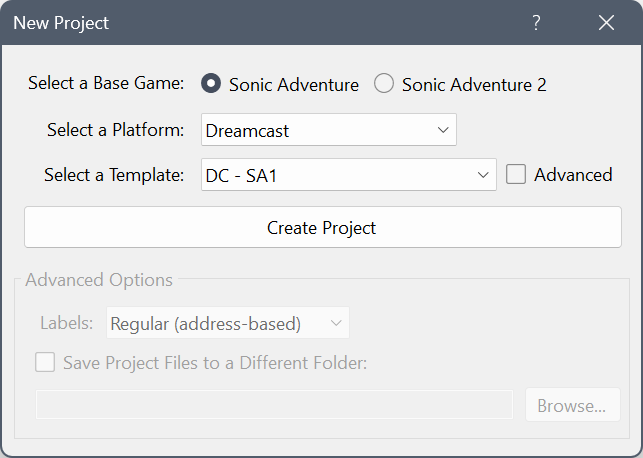Click the chevron arrow of Template dropdown
Screen dimensions: 643x458
pyautogui.click(x=483, y=174)
